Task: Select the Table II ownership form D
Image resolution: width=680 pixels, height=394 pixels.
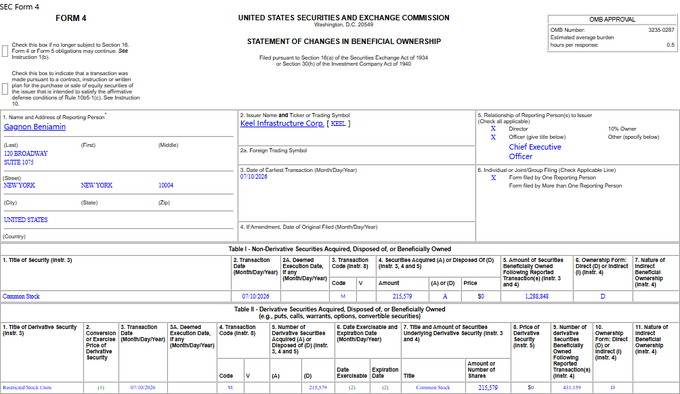Action: (x=612, y=387)
